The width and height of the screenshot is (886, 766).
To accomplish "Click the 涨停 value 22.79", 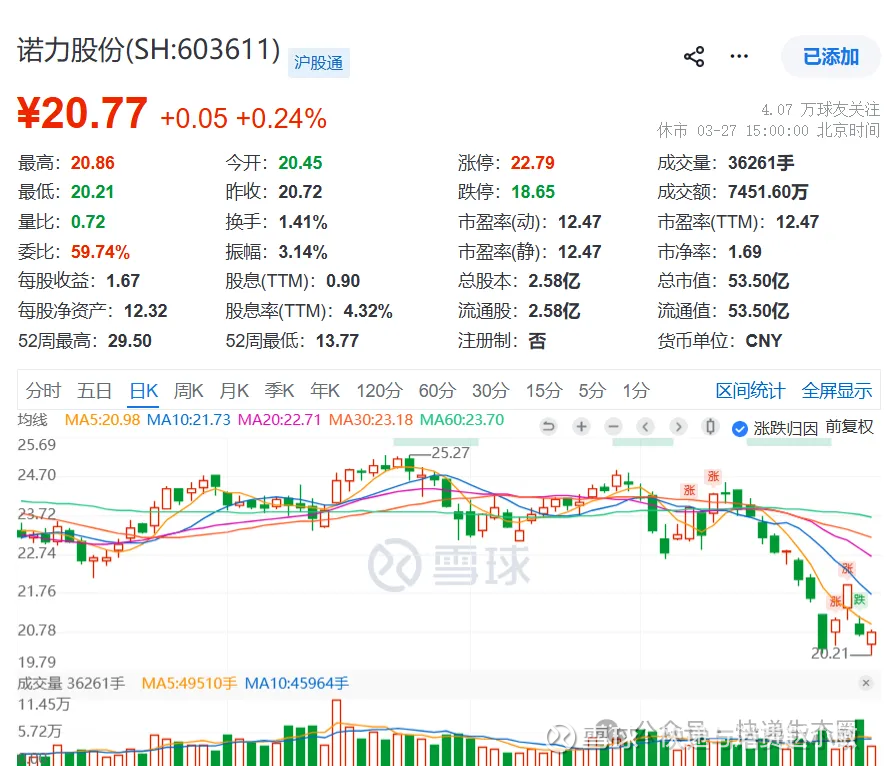I will 533,163.
